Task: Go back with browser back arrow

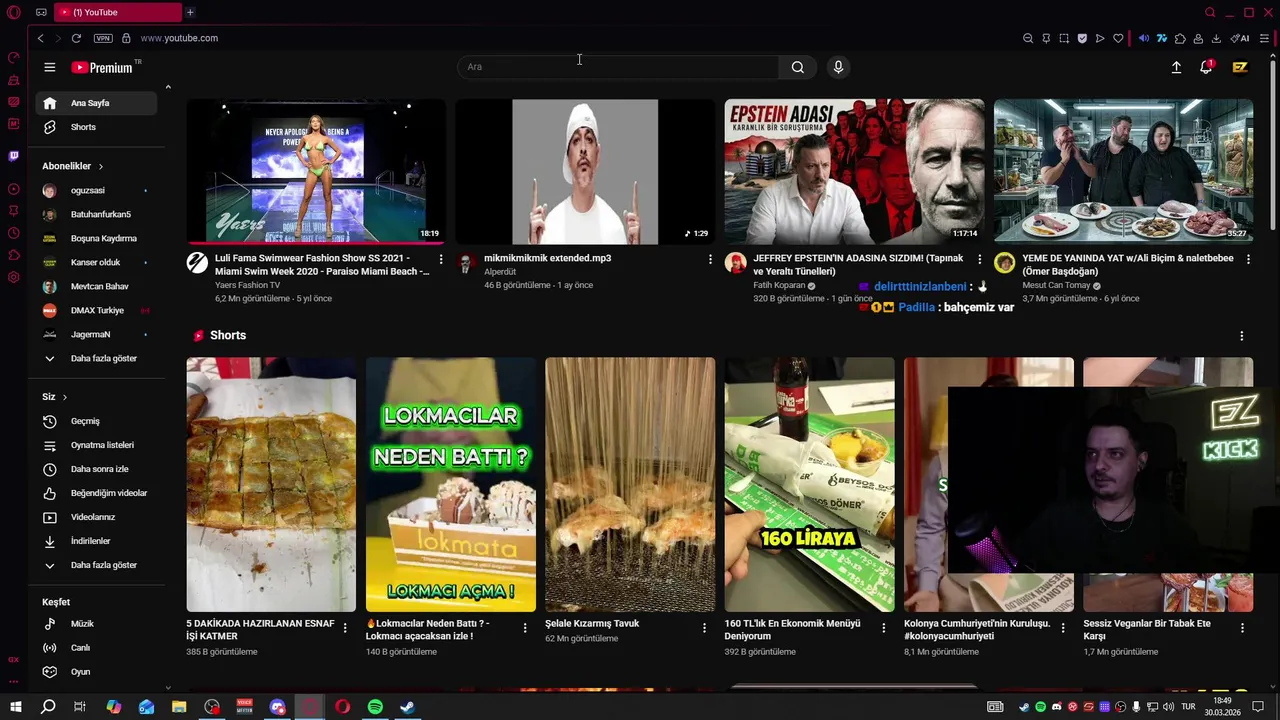Action: coord(40,38)
